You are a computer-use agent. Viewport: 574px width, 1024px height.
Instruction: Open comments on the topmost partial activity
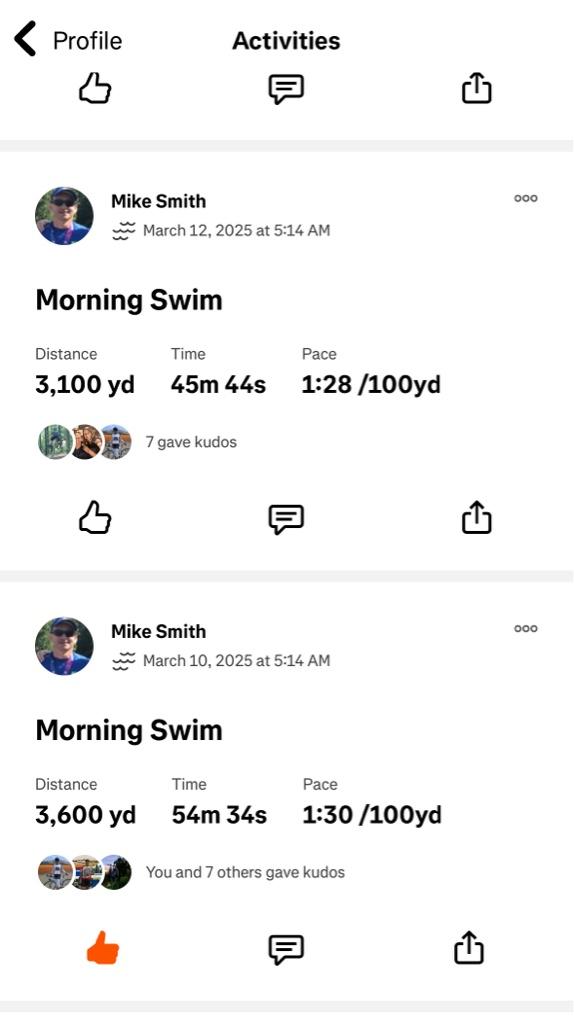[x=286, y=89]
